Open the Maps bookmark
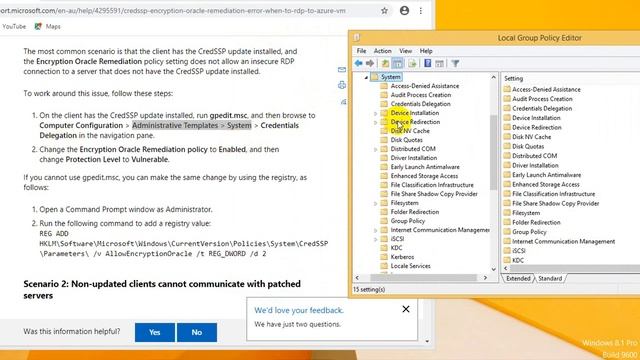 coord(47,27)
